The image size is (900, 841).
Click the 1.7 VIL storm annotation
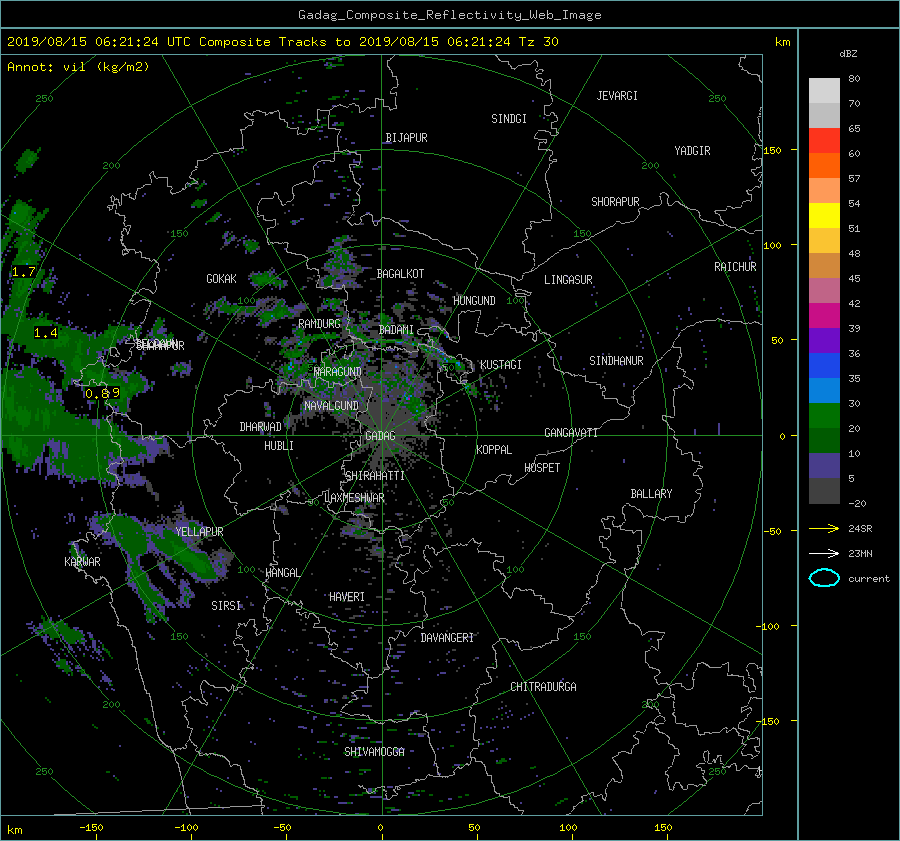pos(24,272)
